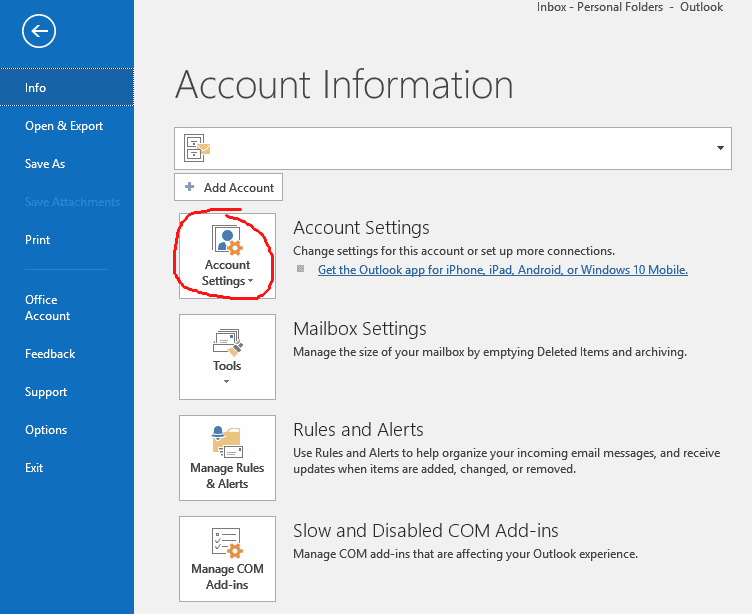Screen dimensions: 752x614
Task: Open Manage Rules & Alerts
Action: 227,458
